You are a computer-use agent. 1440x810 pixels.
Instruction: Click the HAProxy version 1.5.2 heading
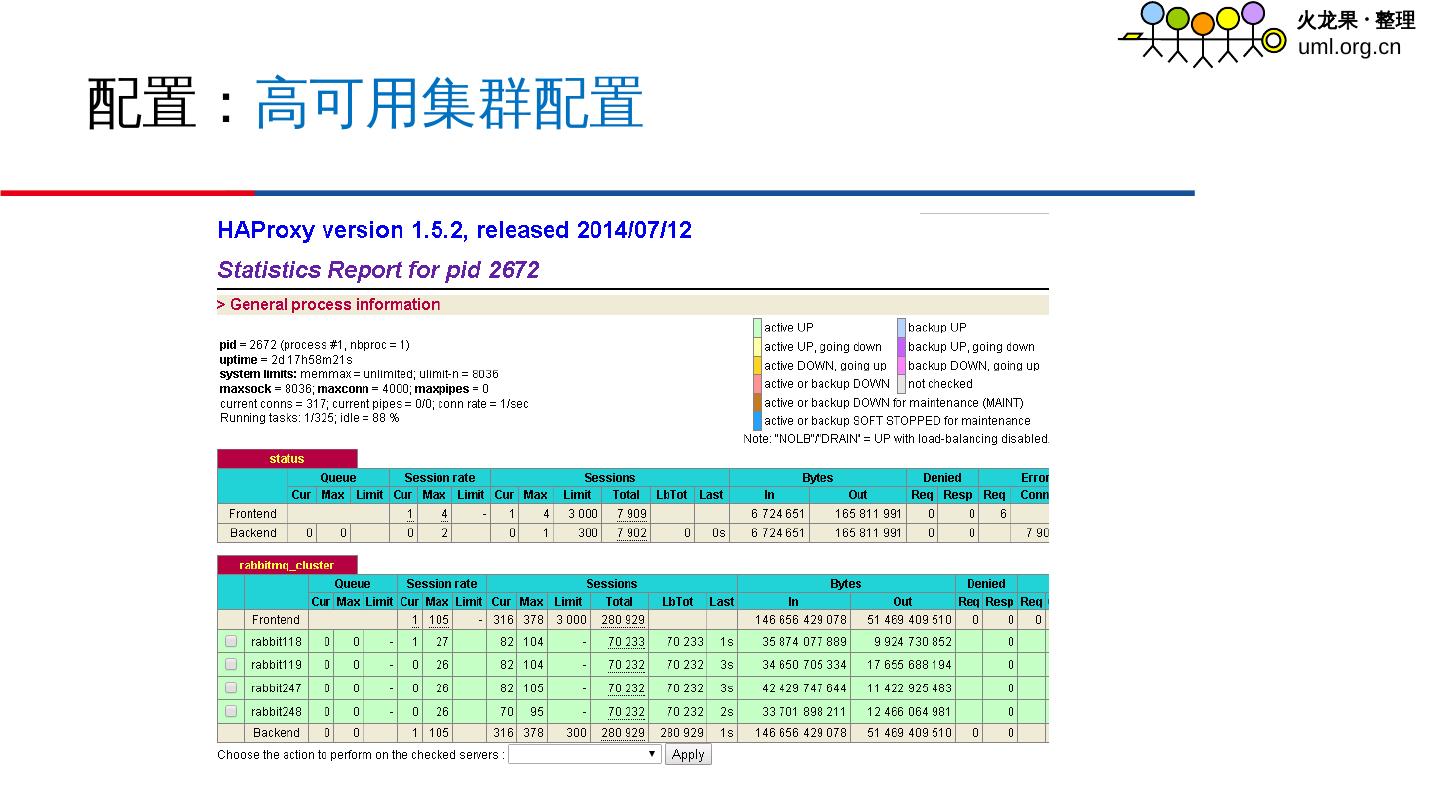click(x=454, y=230)
